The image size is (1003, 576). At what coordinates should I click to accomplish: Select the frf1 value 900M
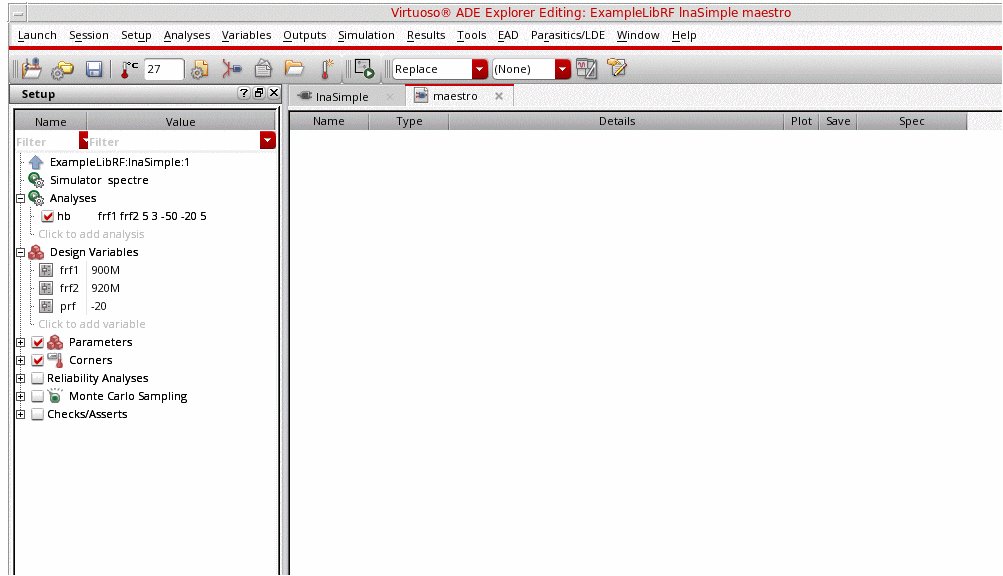point(106,270)
